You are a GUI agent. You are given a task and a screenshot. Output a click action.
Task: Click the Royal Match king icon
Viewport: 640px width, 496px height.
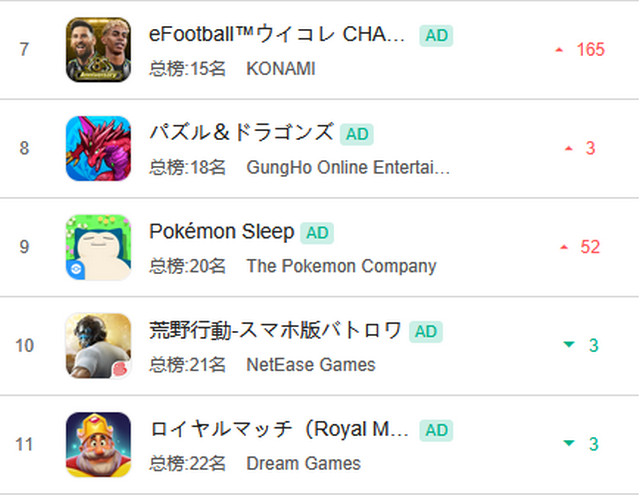point(98,444)
